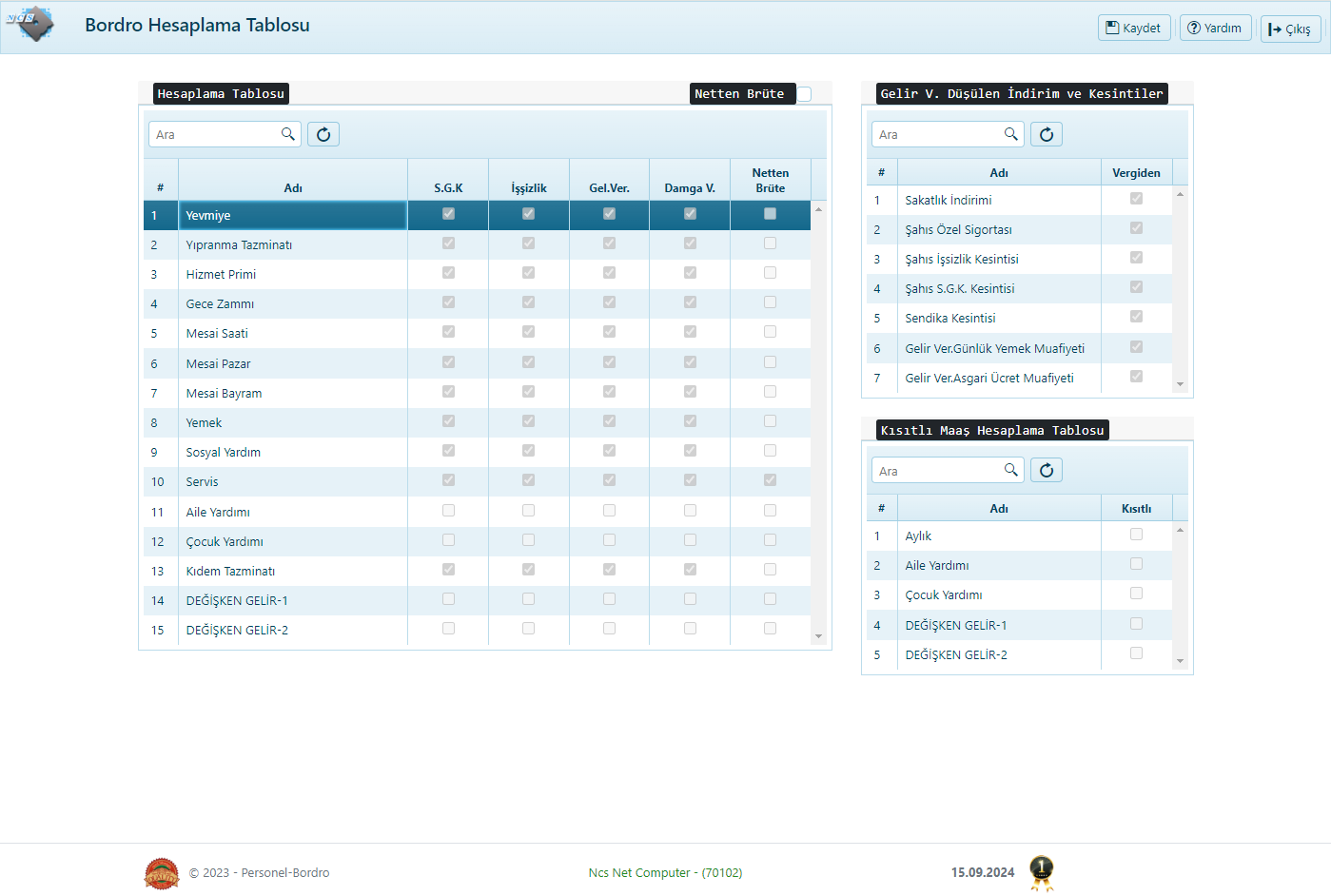Toggle S.G.K checkbox for Yevmiye
Image resolution: width=1331 pixels, height=896 pixels.
pos(448,214)
